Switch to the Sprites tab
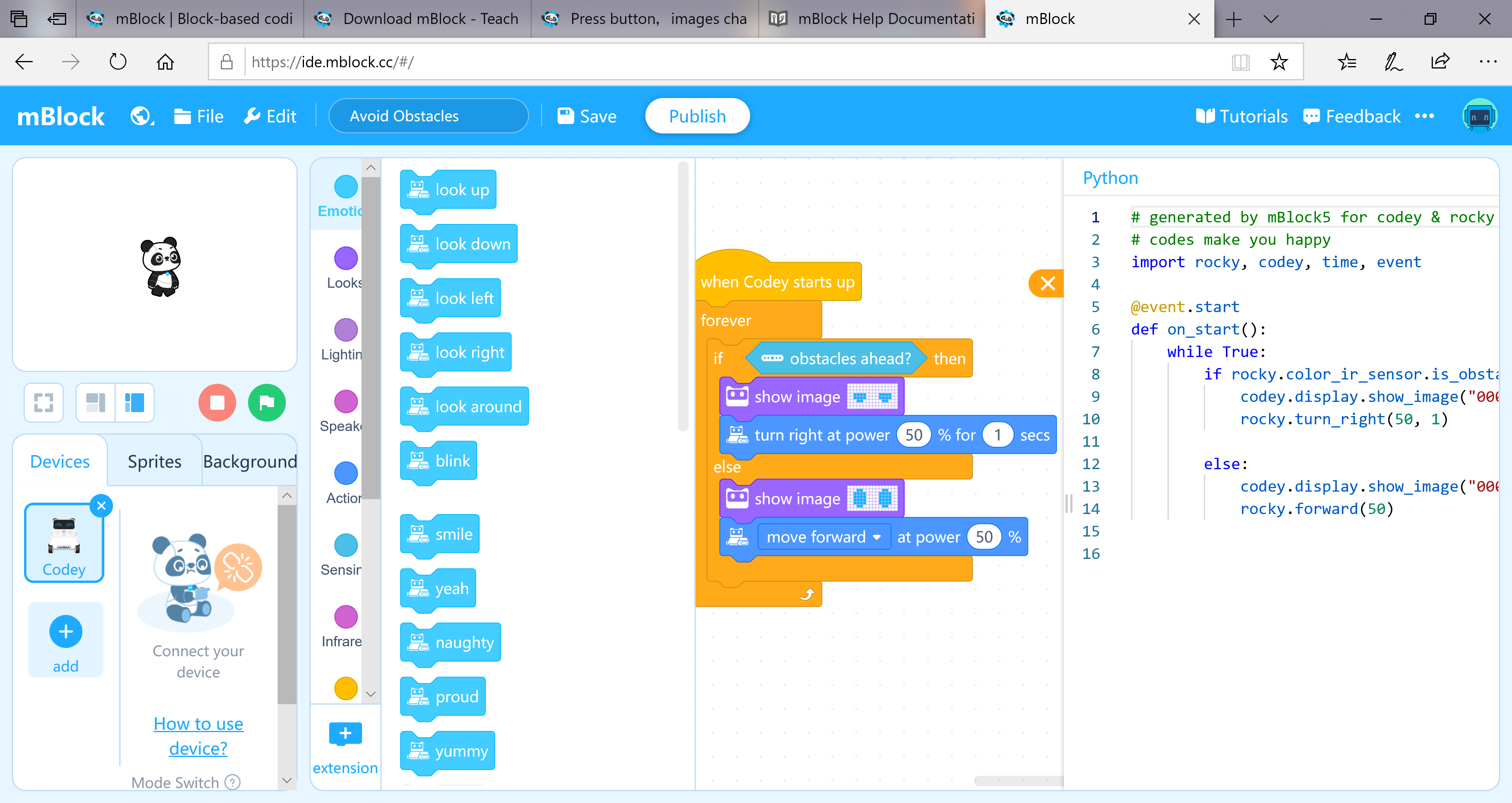This screenshot has width=1512, height=803. (154, 461)
